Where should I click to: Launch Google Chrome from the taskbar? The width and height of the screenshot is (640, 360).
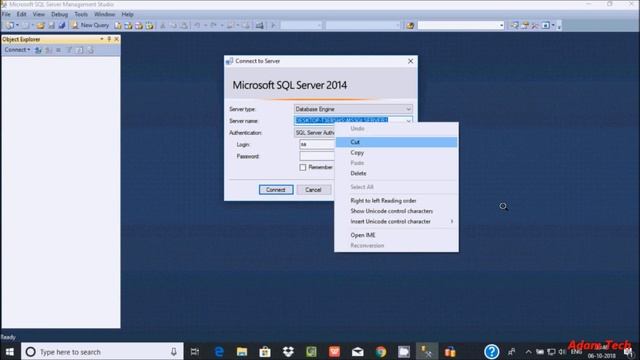381,352
